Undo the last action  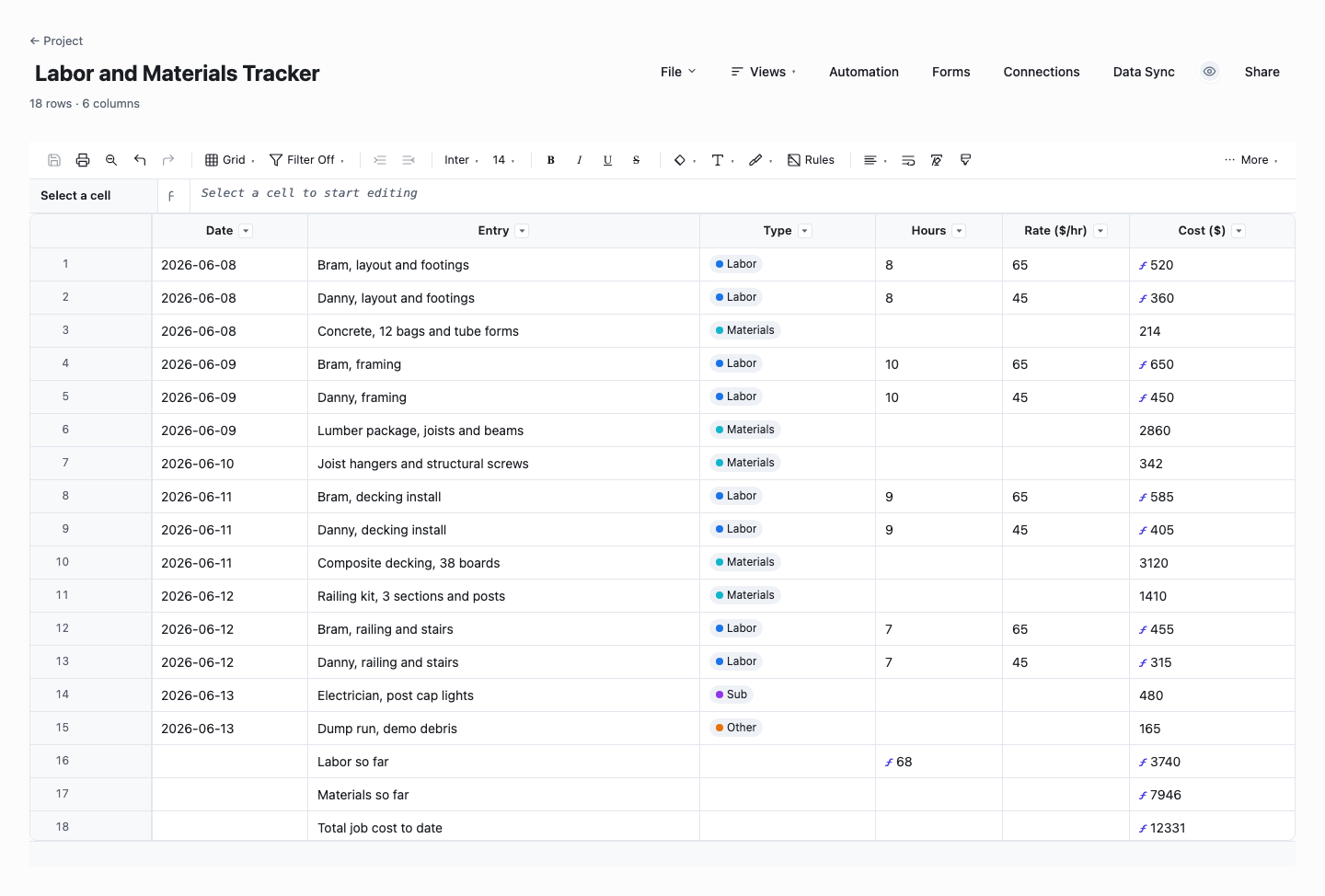(140, 160)
